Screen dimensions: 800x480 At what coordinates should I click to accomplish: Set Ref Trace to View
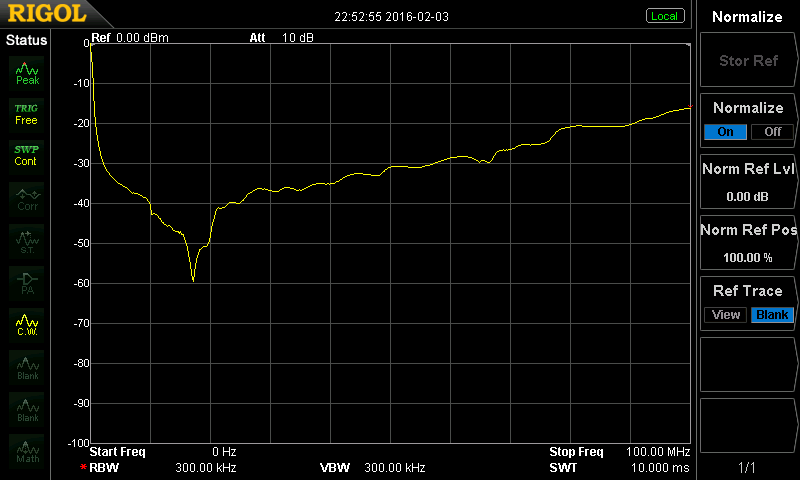pyautogui.click(x=726, y=315)
